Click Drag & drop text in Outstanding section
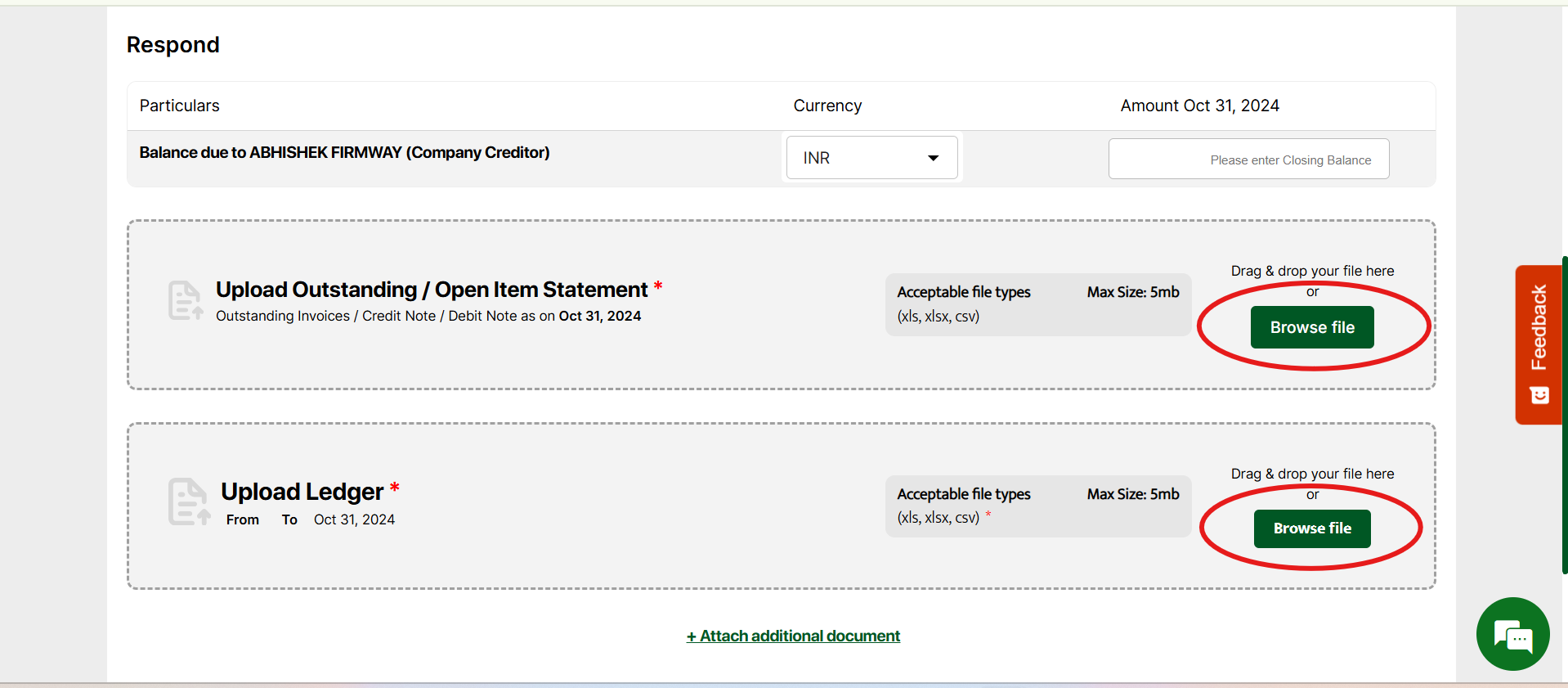1568x688 pixels. pos(1312,271)
